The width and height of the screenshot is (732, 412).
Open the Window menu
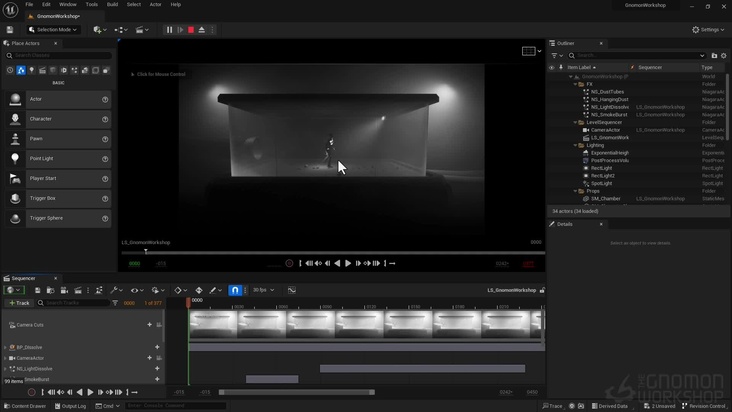tap(68, 5)
